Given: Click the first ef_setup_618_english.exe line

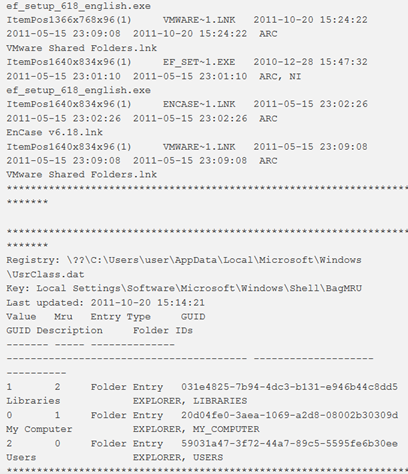Looking at the screenshot, I should (78, 6).
